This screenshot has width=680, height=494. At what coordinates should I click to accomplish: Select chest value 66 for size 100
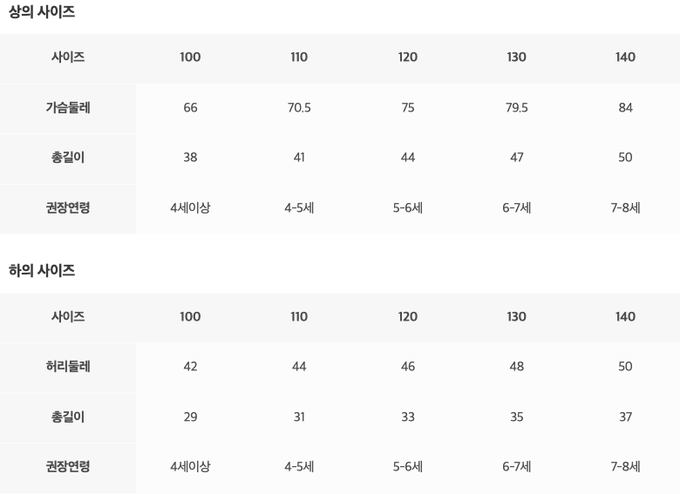(x=190, y=108)
